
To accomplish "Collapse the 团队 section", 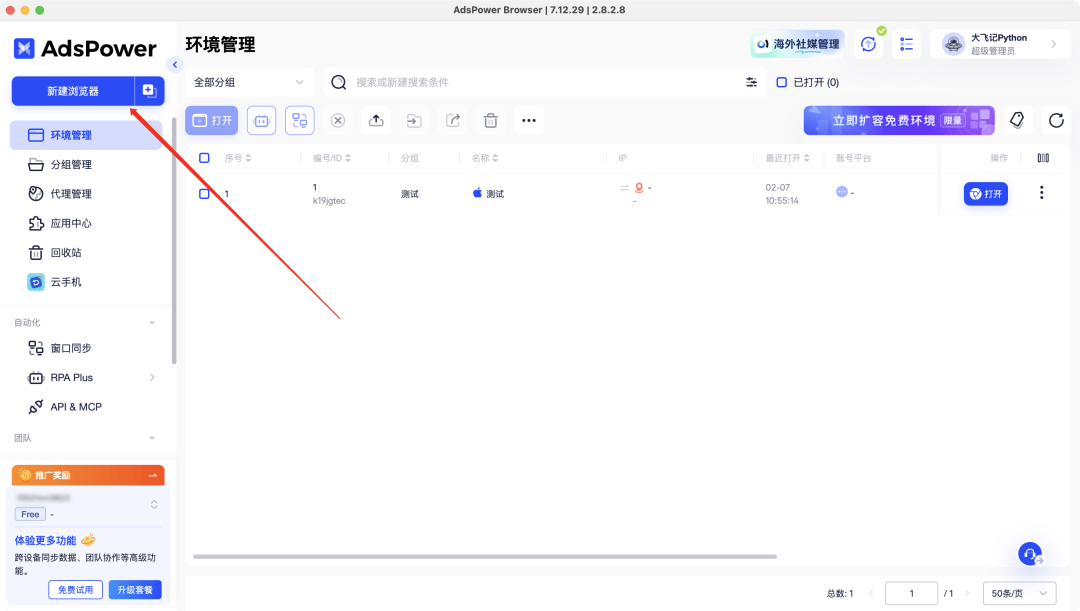I will coord(152,438).
